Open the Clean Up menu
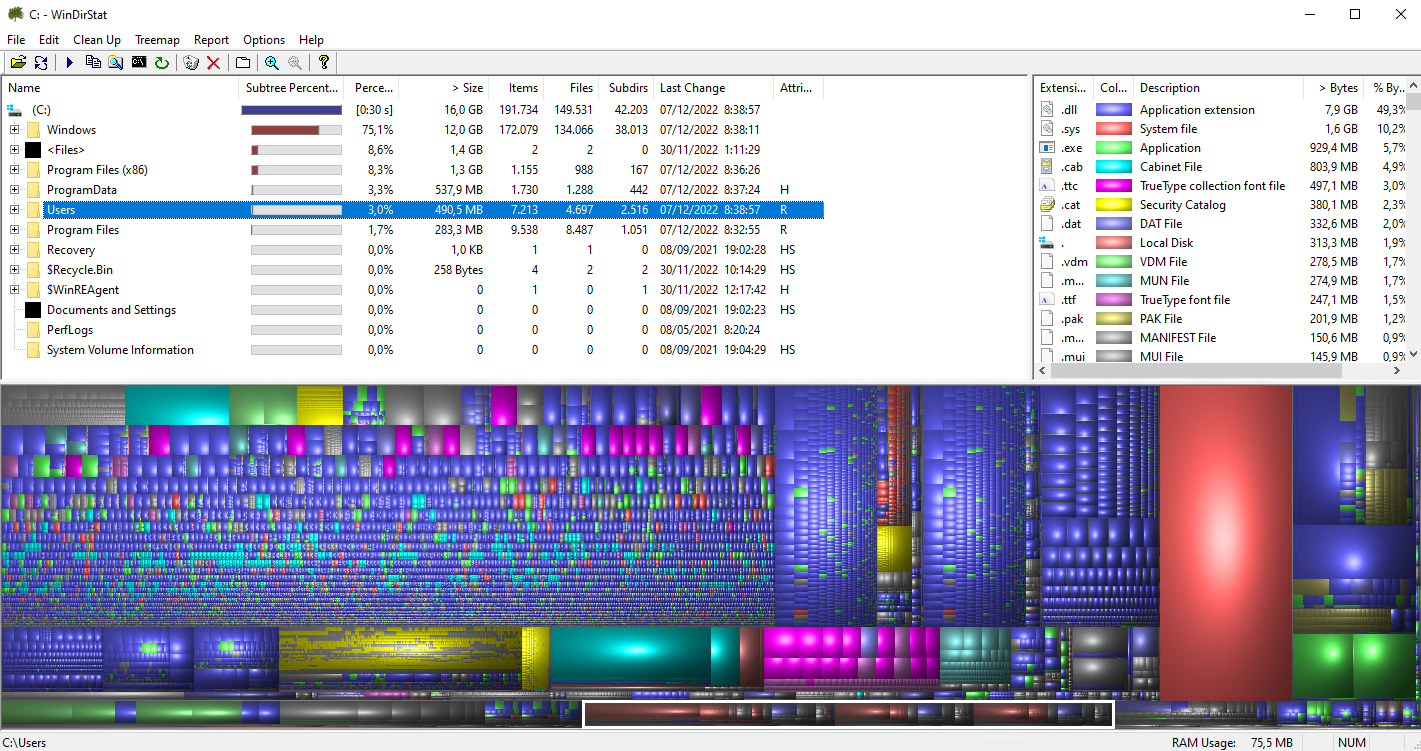This screenshot has height=751, width=1421. click(97, 40)
